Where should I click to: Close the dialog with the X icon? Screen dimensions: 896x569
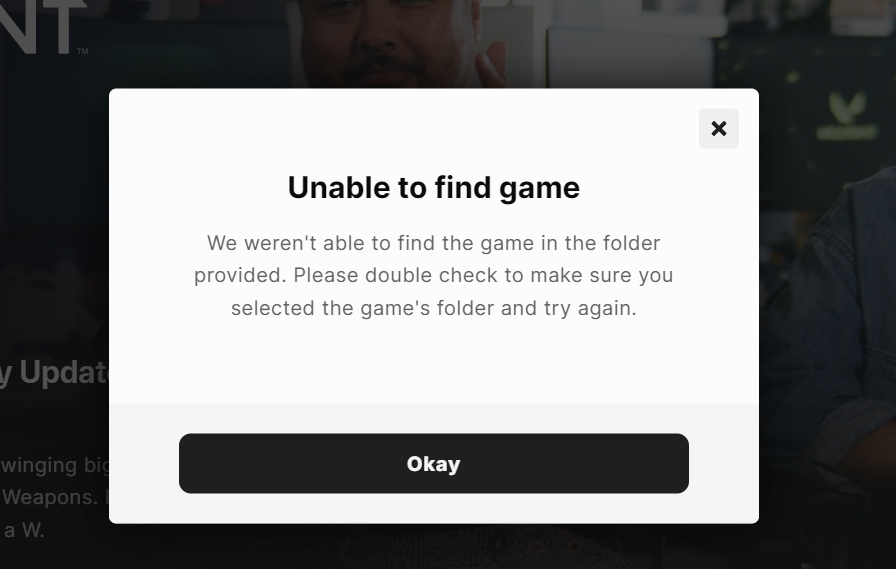click(718, 129)
